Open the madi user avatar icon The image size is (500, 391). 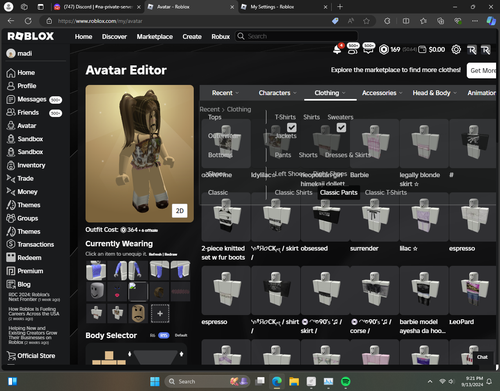click(11, 53)
